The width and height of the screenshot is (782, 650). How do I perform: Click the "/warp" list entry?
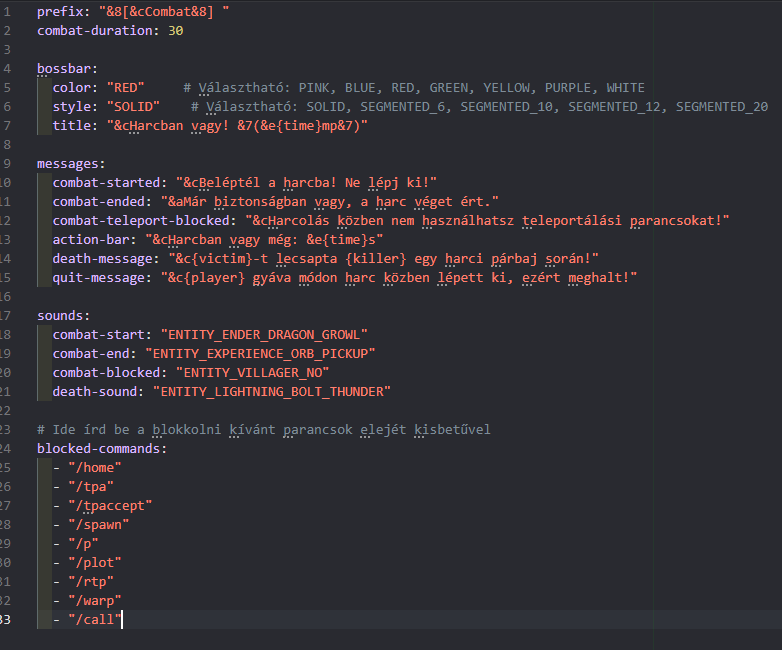(x=95, y=601)
